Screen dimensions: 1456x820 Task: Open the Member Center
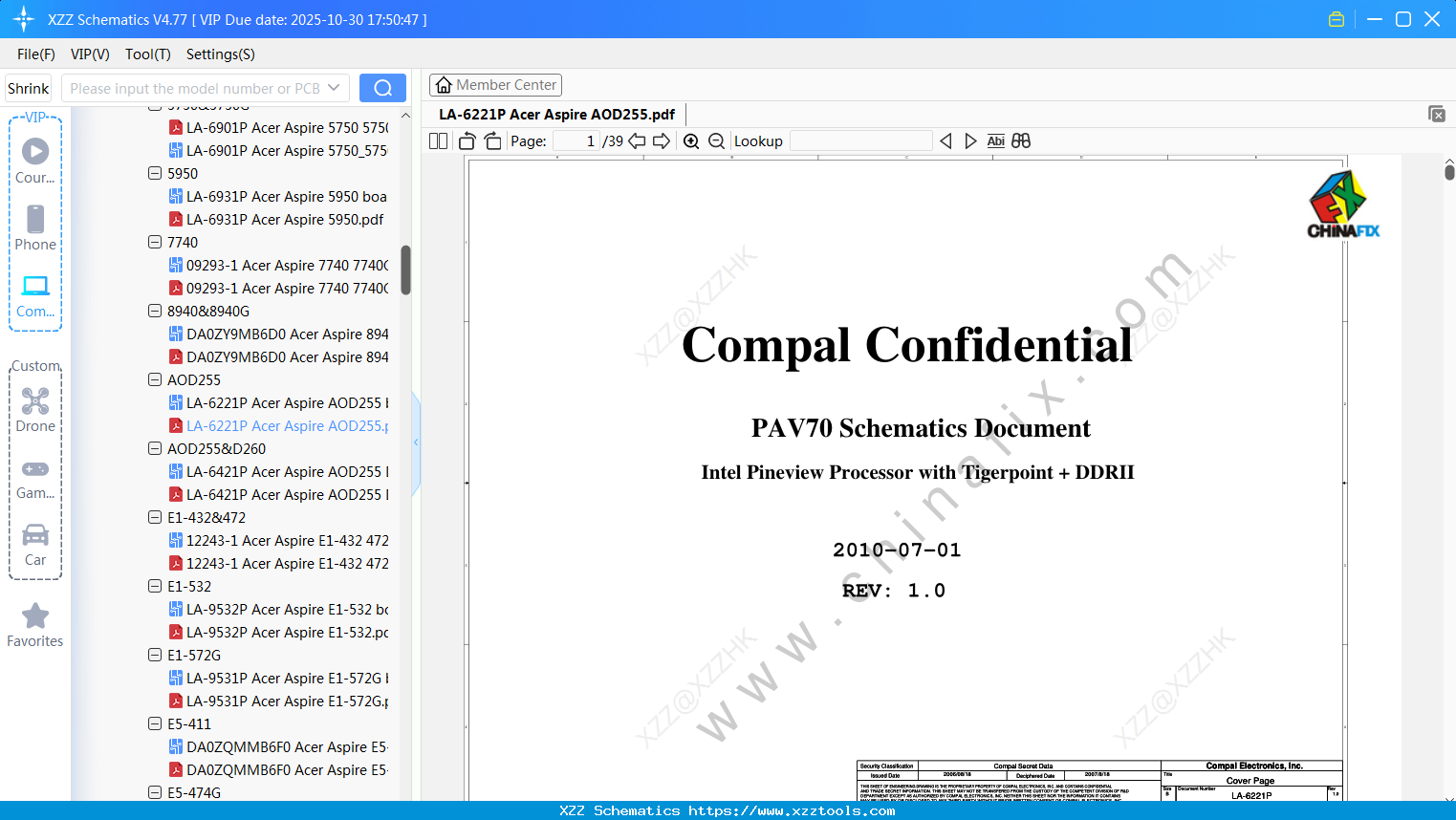coord(496,85)
